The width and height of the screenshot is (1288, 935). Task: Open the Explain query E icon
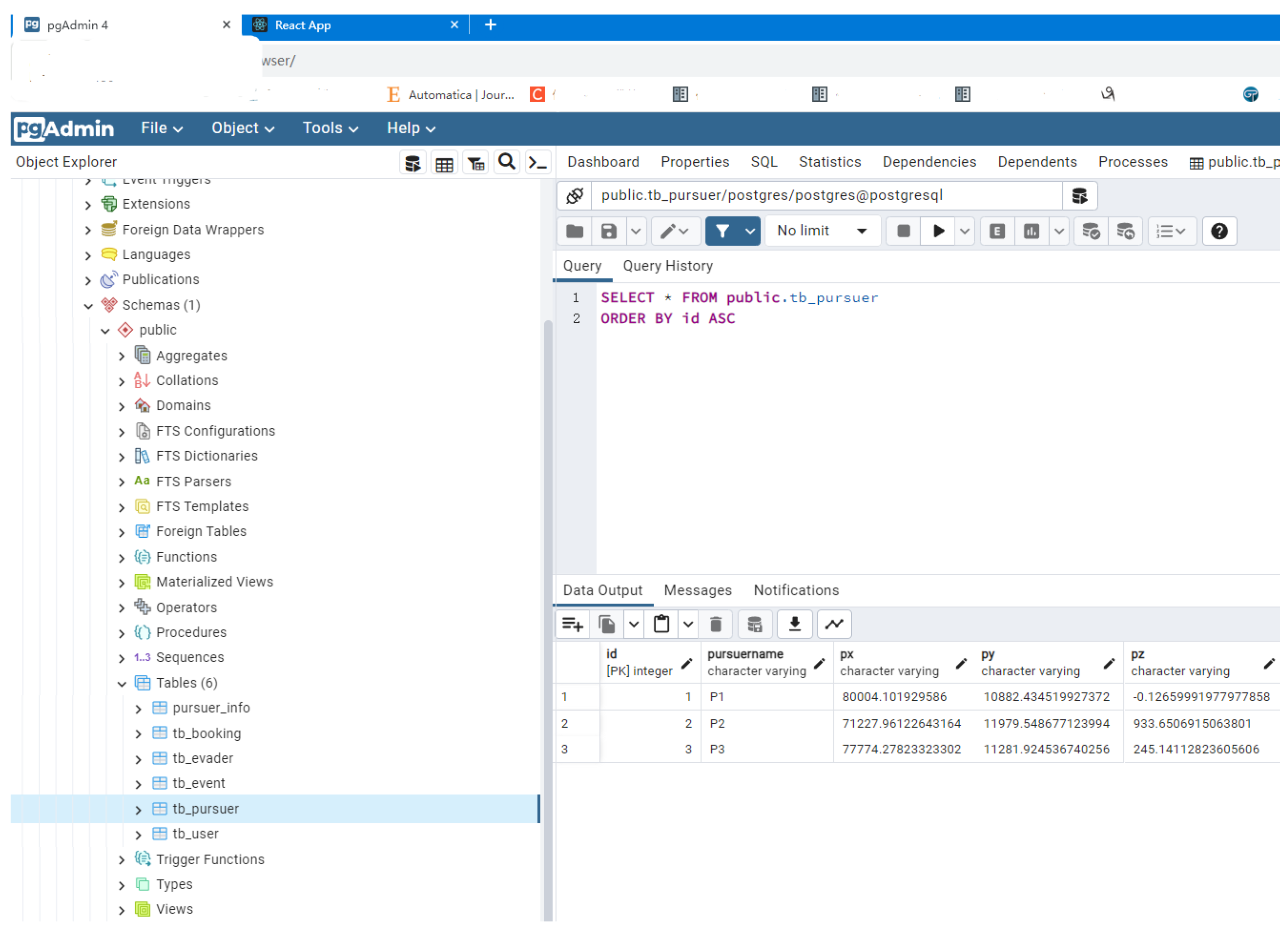pos(997,231)
